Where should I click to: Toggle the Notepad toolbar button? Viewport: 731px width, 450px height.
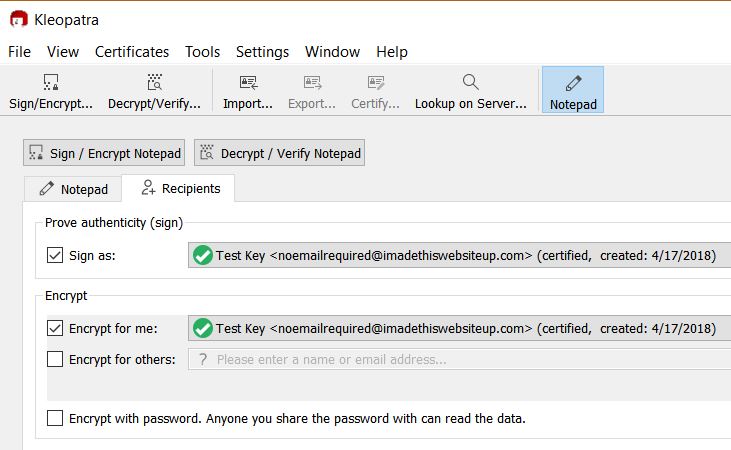573,89
